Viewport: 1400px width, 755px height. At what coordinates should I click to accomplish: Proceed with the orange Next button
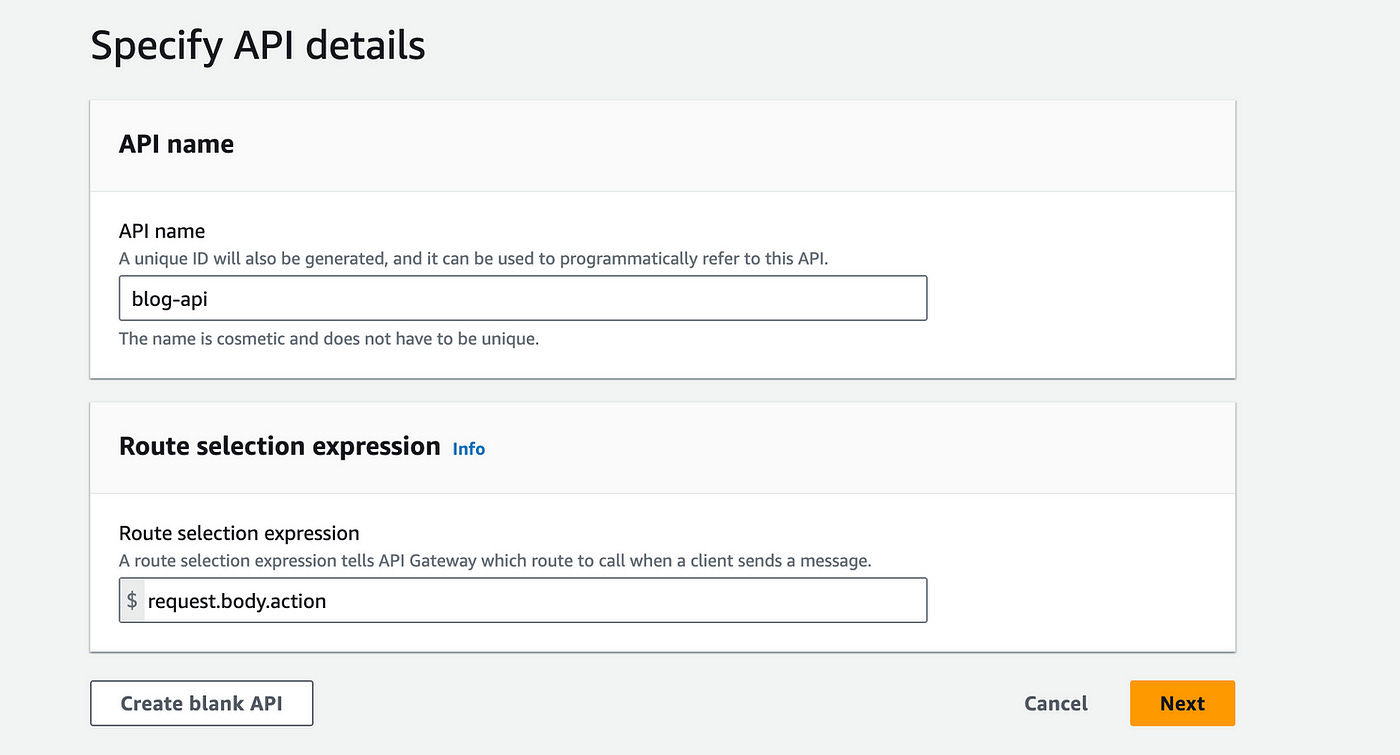[1182, 703]
